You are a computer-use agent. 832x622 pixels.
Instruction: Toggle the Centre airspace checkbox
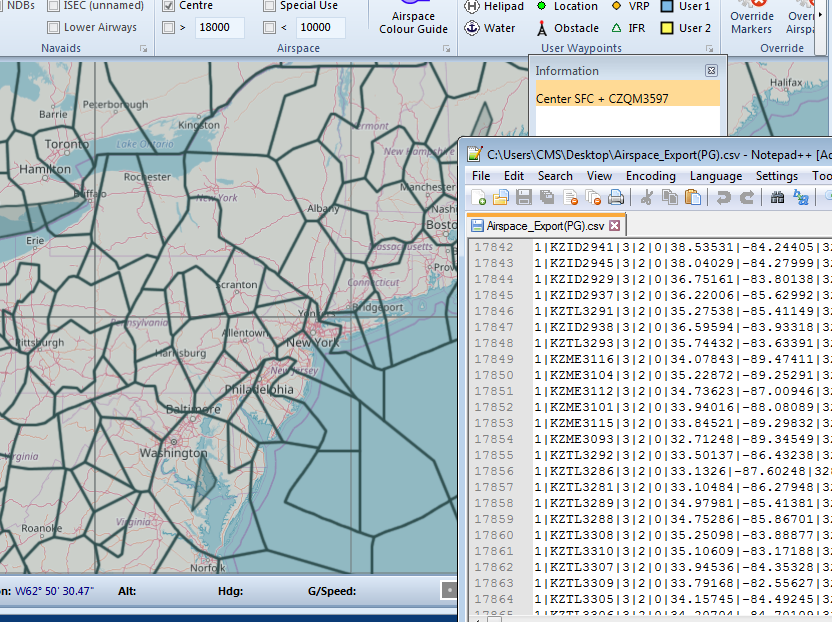click(x=169, y=6)
